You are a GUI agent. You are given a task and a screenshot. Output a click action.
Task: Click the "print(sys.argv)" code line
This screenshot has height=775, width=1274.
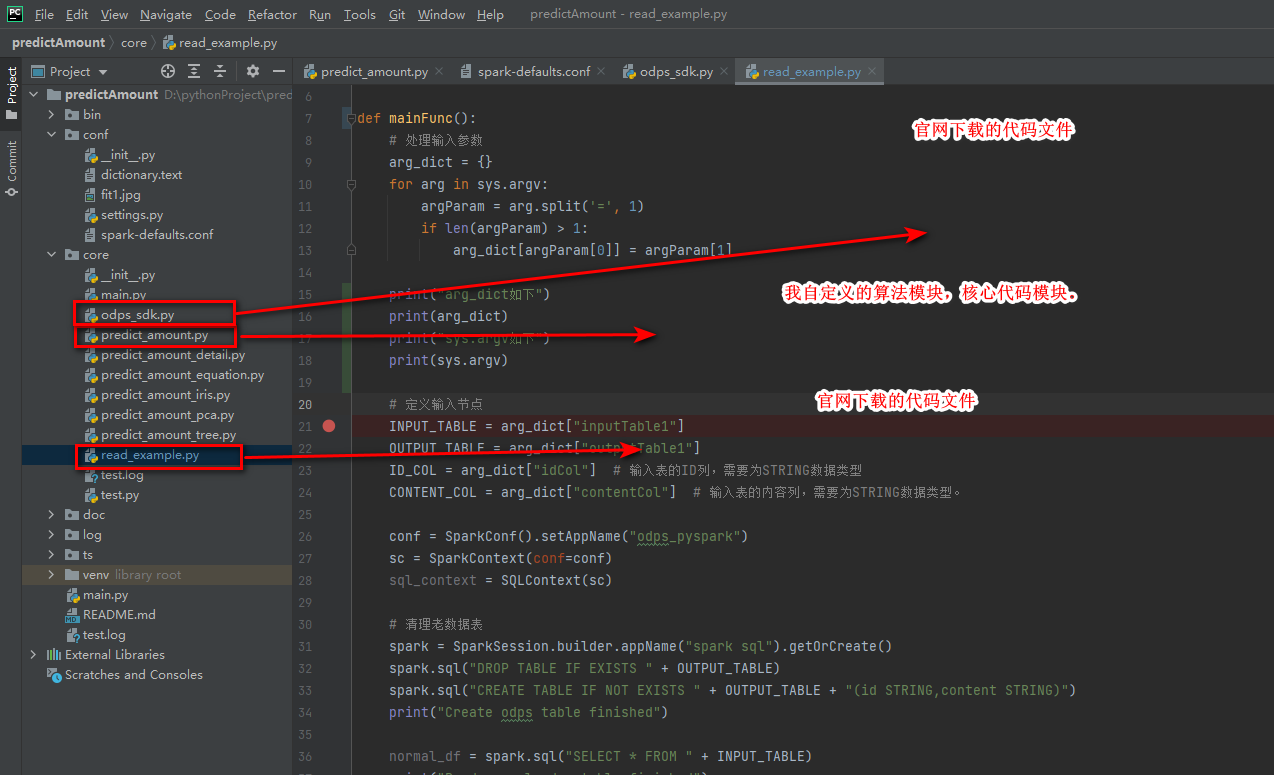pos(449,360)
